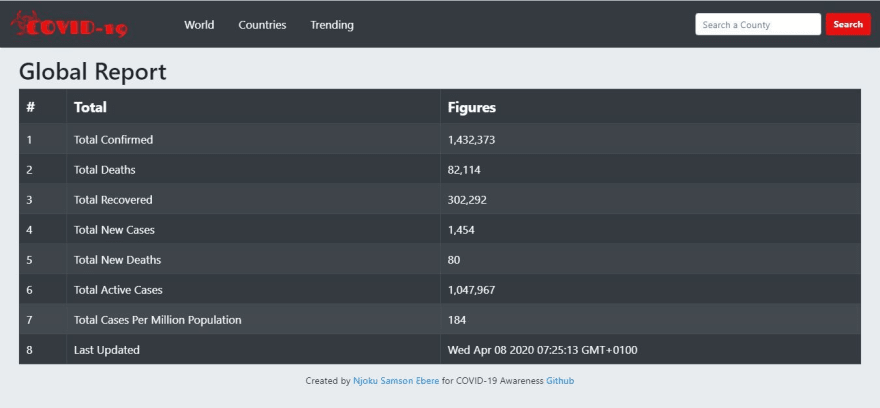Viewport: 880px width, 408px height.
Task: Select the Total Recovered label
Action: point(113,200)
